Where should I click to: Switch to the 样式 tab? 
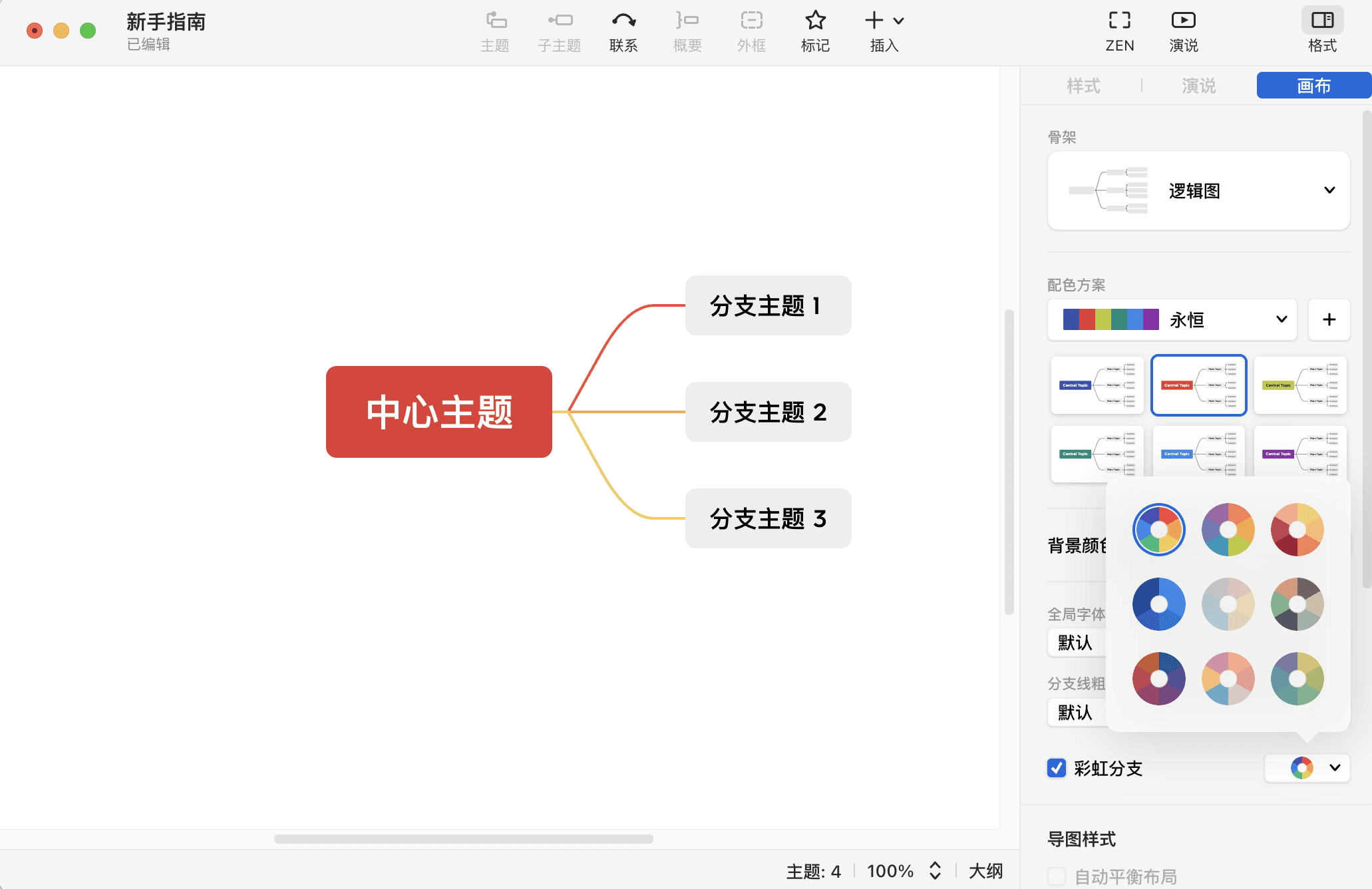1083,85
